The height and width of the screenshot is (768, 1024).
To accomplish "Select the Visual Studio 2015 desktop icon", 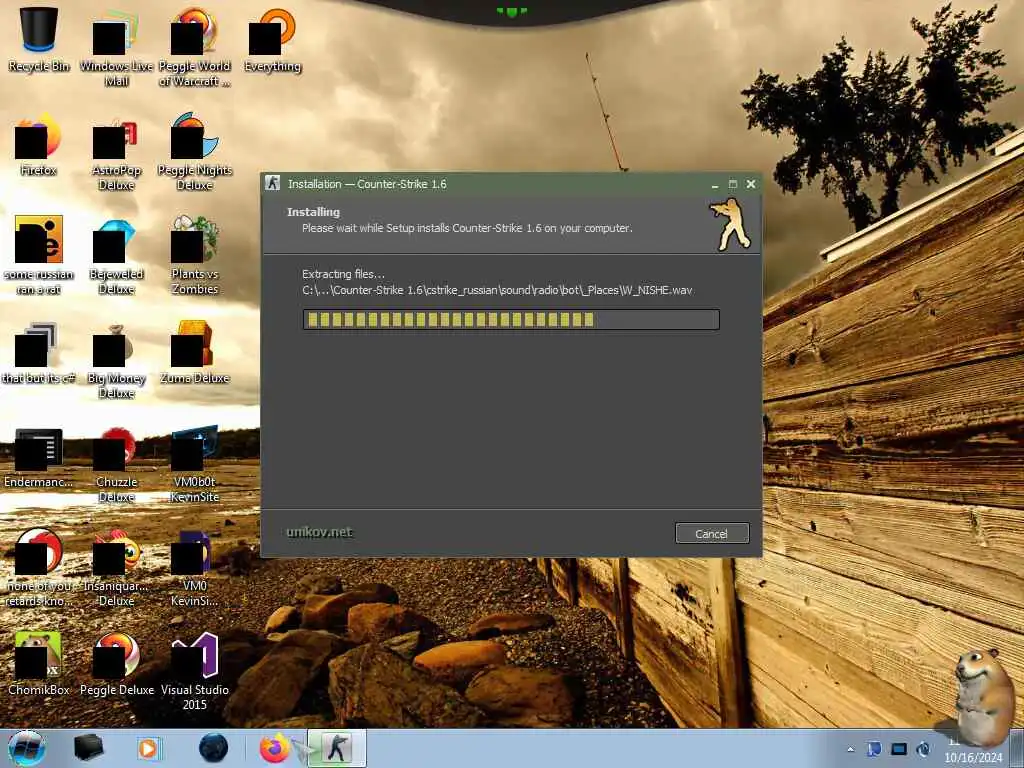I will click(195, 671).
